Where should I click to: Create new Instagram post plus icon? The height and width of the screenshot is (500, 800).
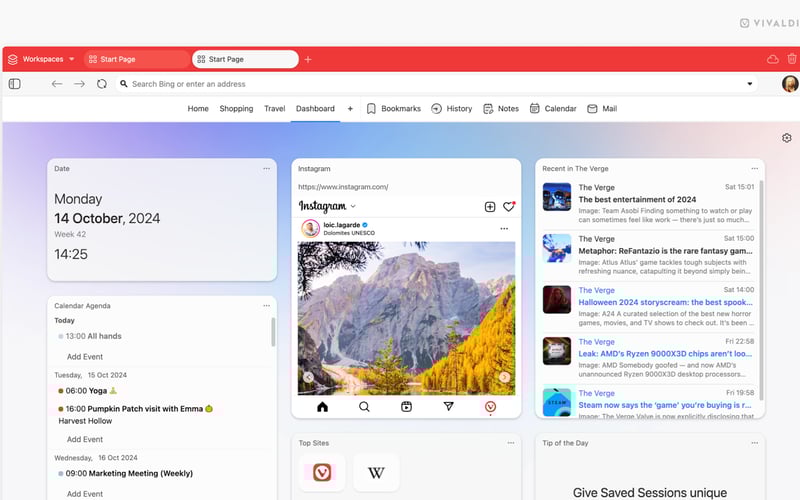click(x=490, y=207)
